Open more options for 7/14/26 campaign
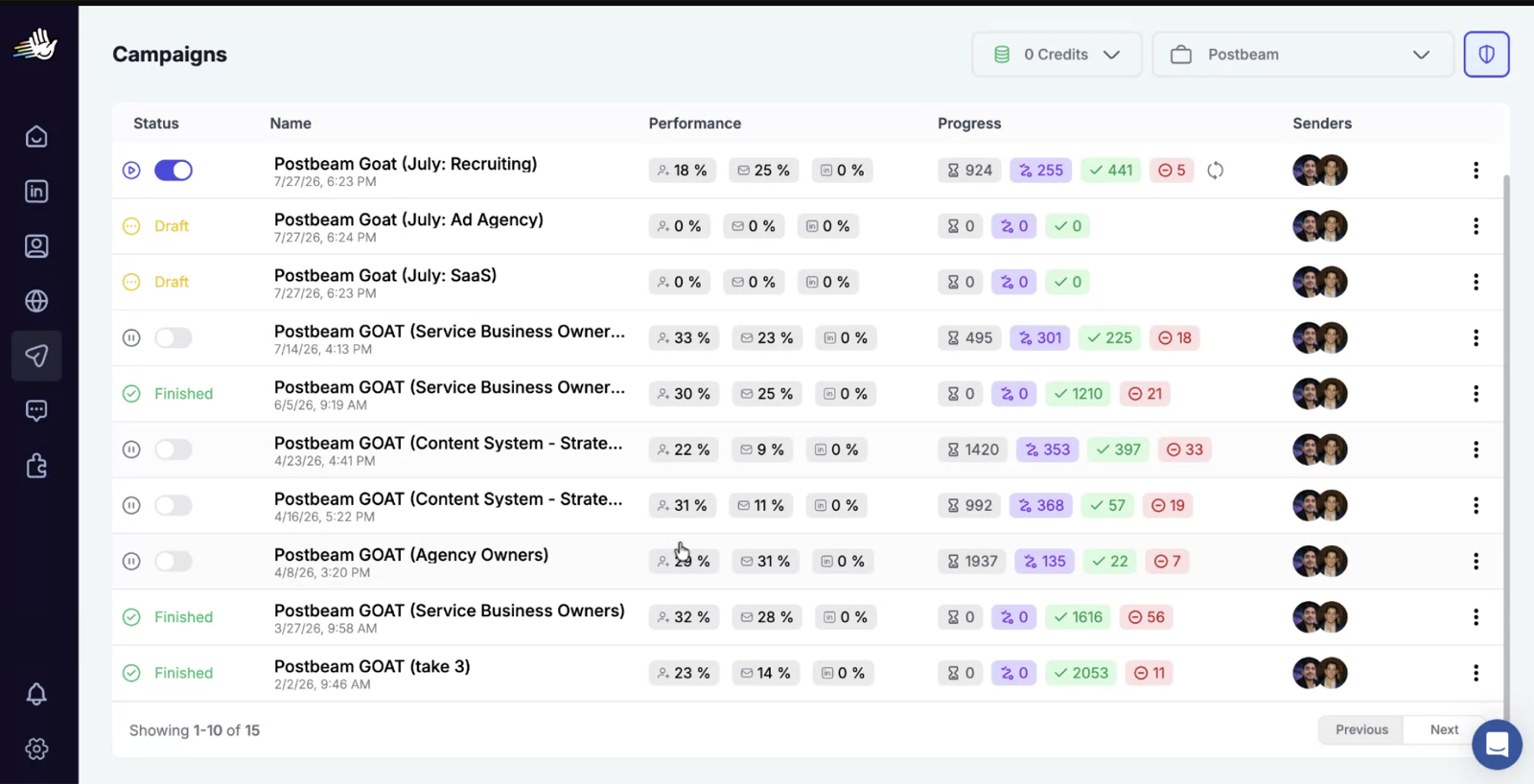Image resolution: width=1534 pixels, height=784 pixels. pyautogui.click(x=1476, y=338)
